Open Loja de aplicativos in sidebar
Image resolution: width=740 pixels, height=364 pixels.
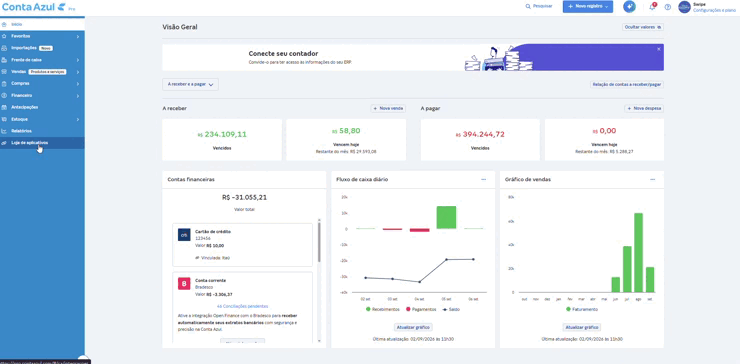(x=42, y=143)
